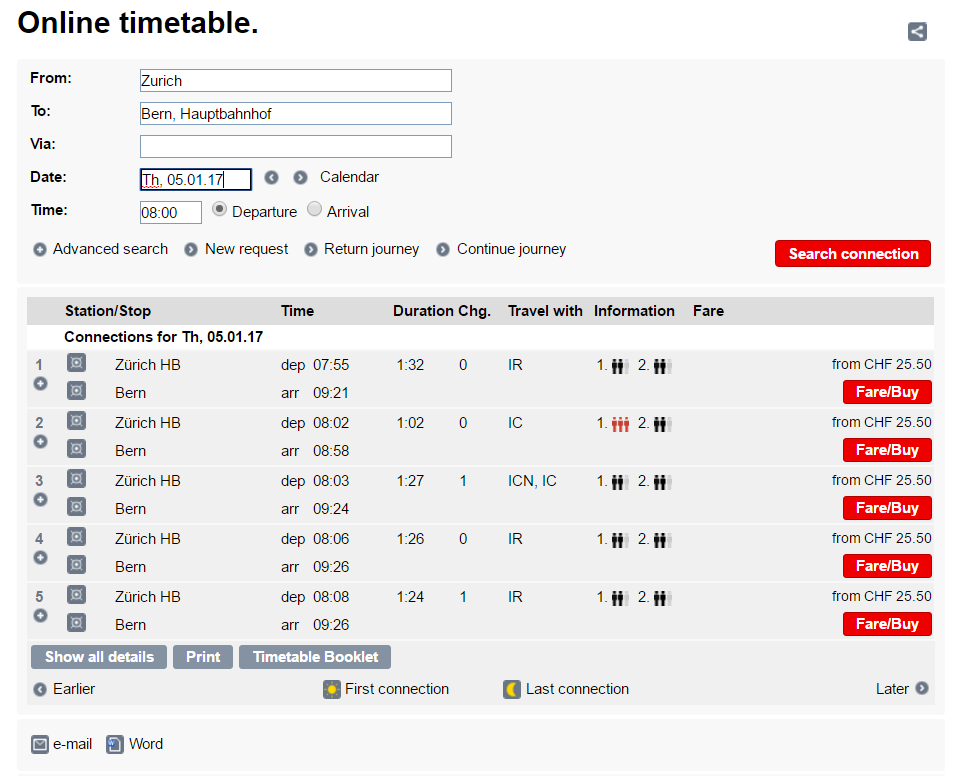Click the share icon at top right
The height and width of the screenshot is (776, 958).
pos(917,31)
